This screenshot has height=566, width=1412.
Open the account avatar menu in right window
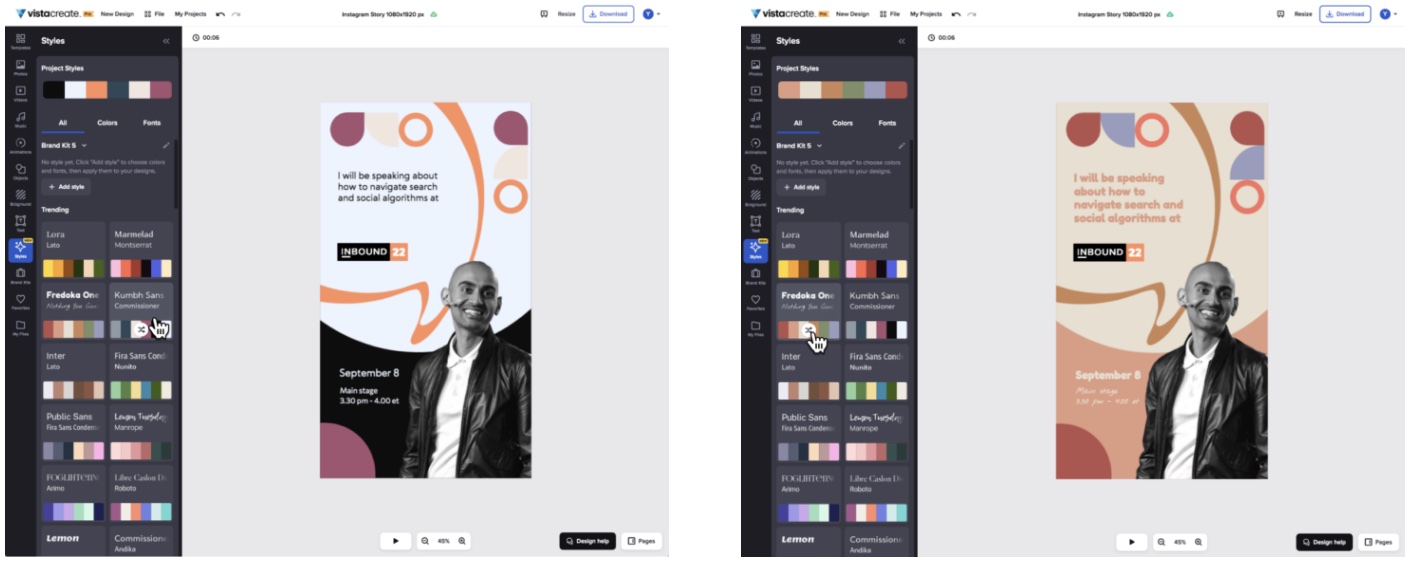[1388, 14]
